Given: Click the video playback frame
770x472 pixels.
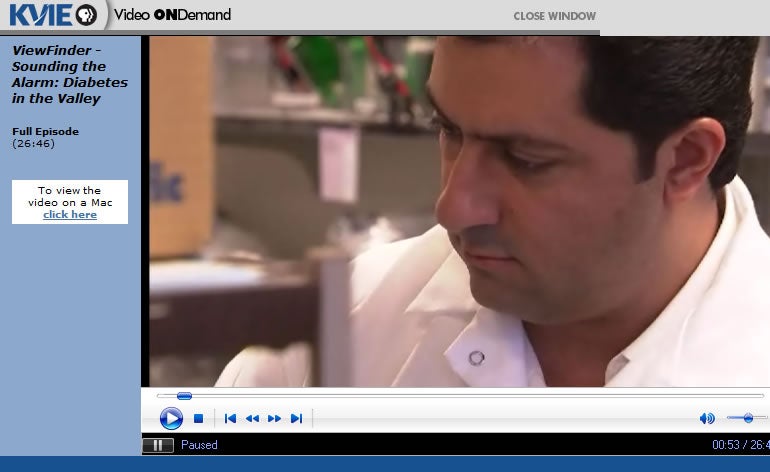Looking at the screenshot, I should click(x=455, y=210).
